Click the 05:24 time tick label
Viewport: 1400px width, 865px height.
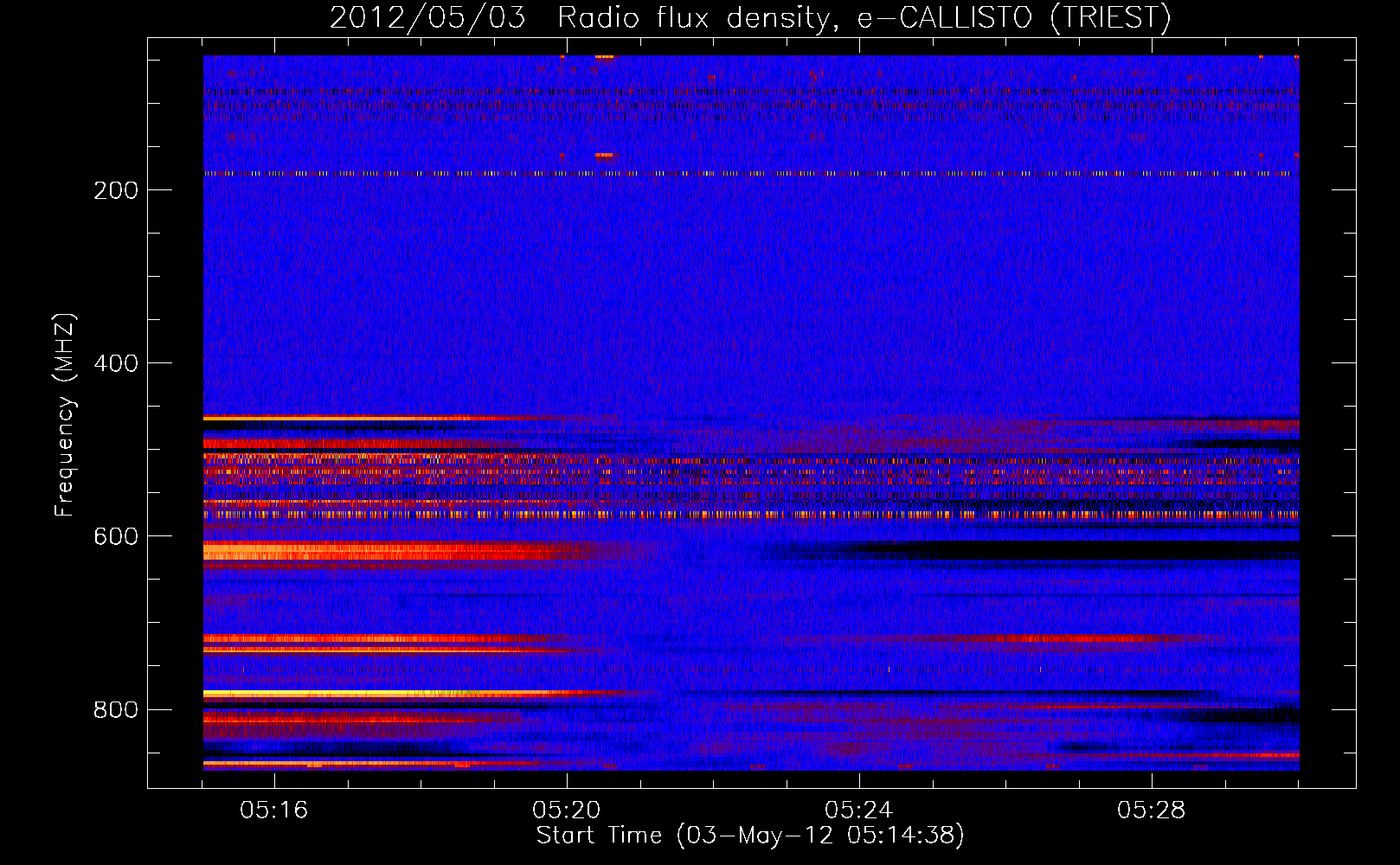coord(859,811)
